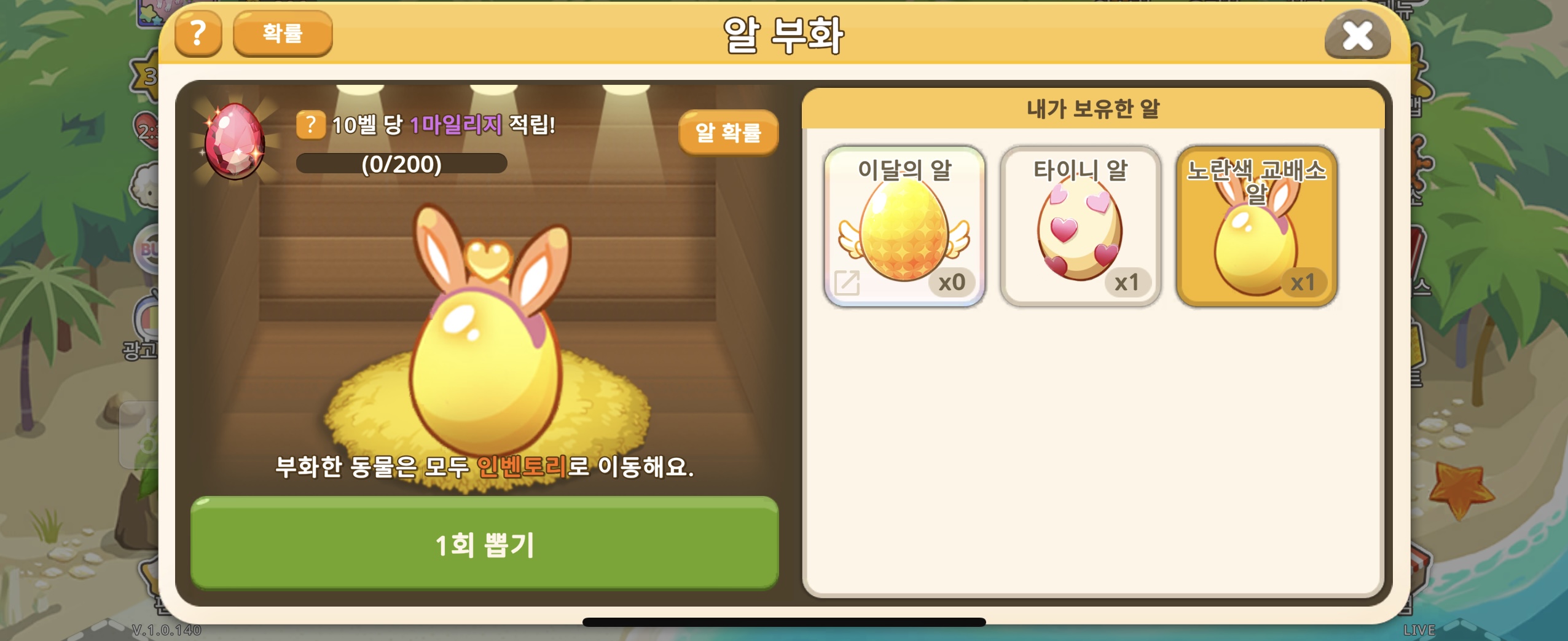The height and width of the screenshot is (641, 1568).
Task: Click the mileage progress bar (0/200)
Action: [x=401, y=163]
